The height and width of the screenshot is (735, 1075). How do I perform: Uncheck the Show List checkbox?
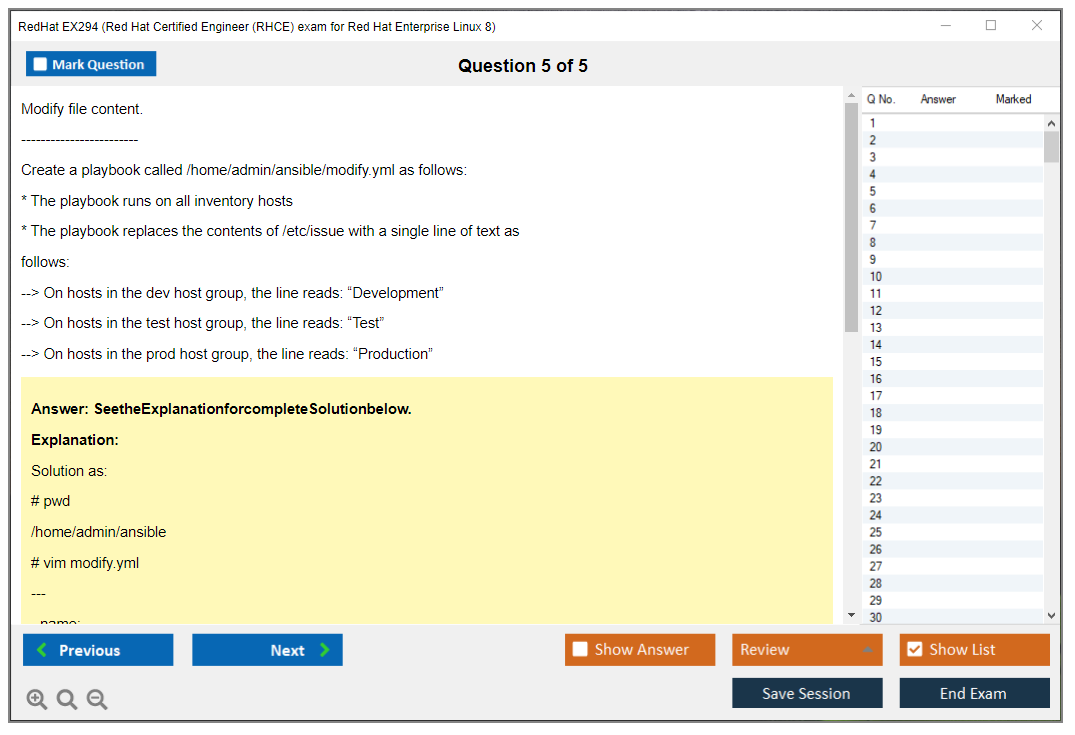pos(914,650)
